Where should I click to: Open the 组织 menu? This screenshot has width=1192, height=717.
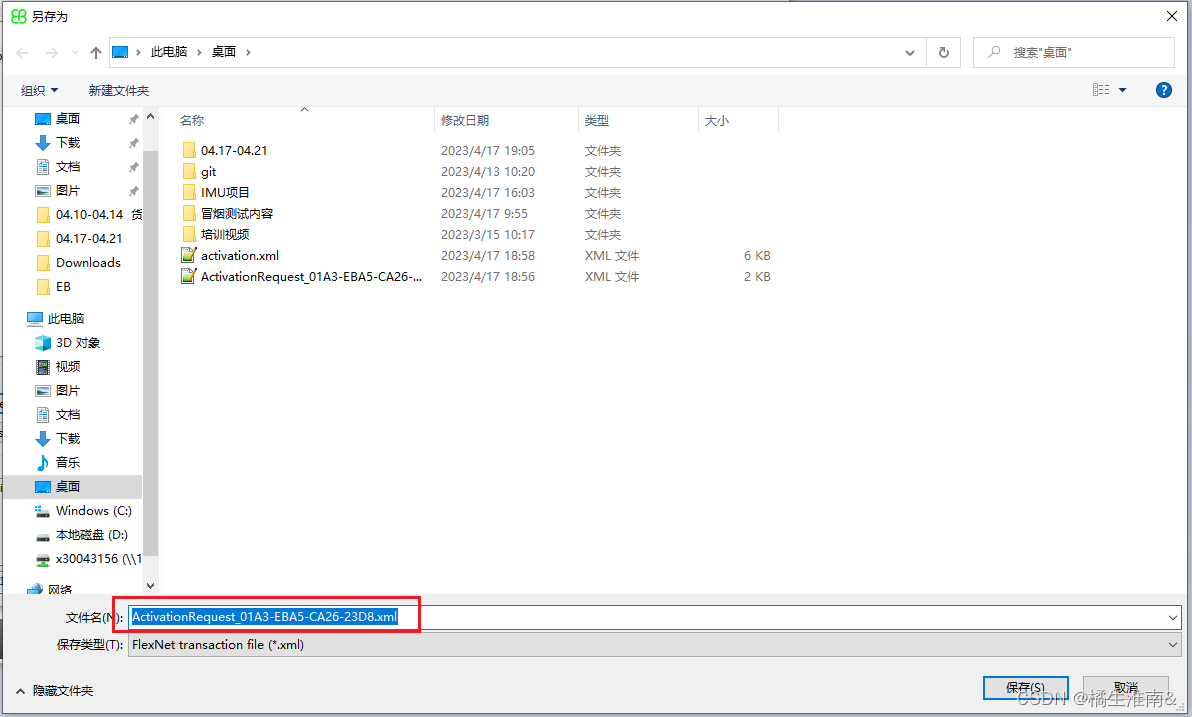39,90
